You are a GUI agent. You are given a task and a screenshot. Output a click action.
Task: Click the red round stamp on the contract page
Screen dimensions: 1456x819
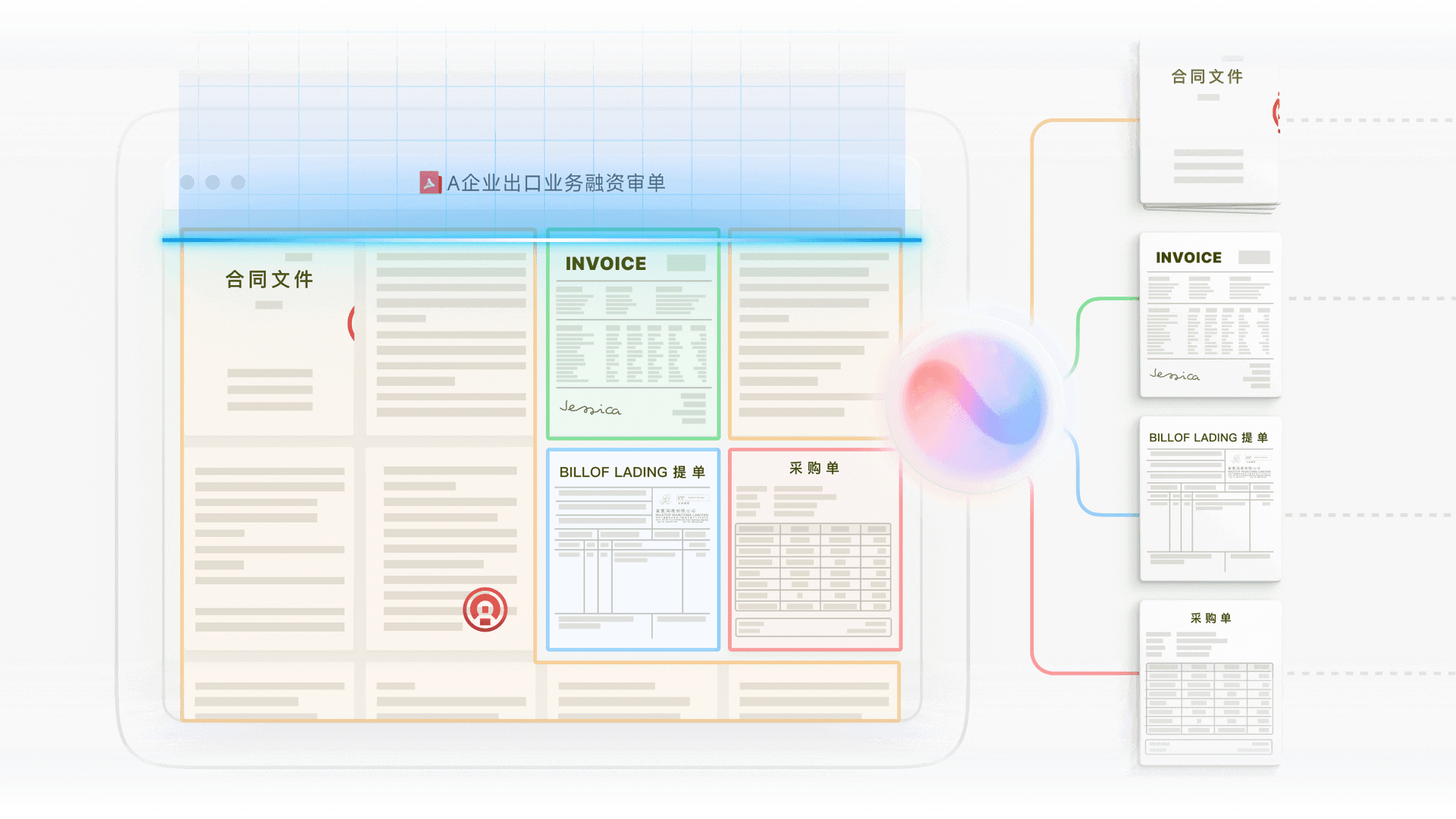tap(485, 609)
